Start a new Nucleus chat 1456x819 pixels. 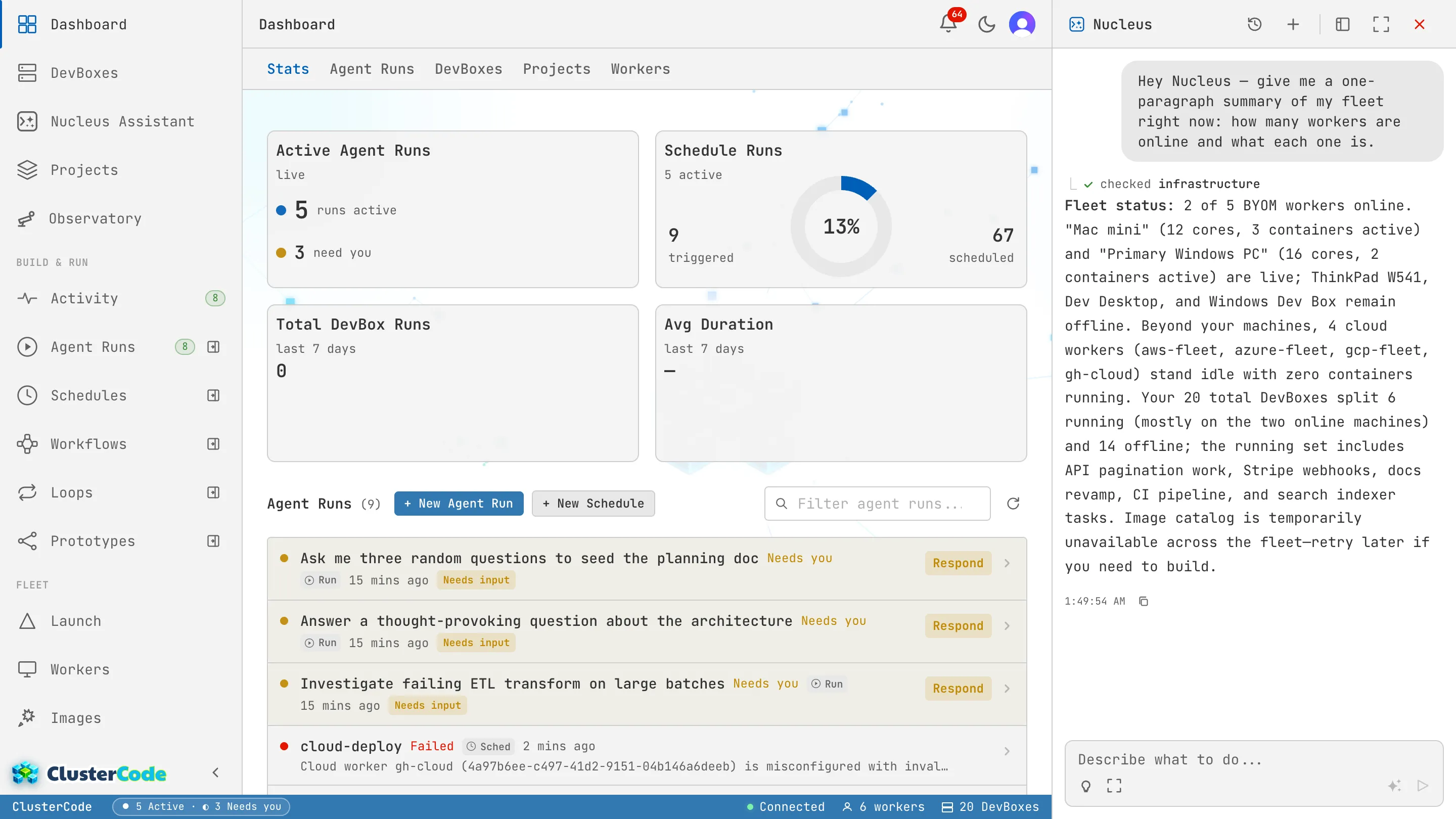pos(1293,24)
